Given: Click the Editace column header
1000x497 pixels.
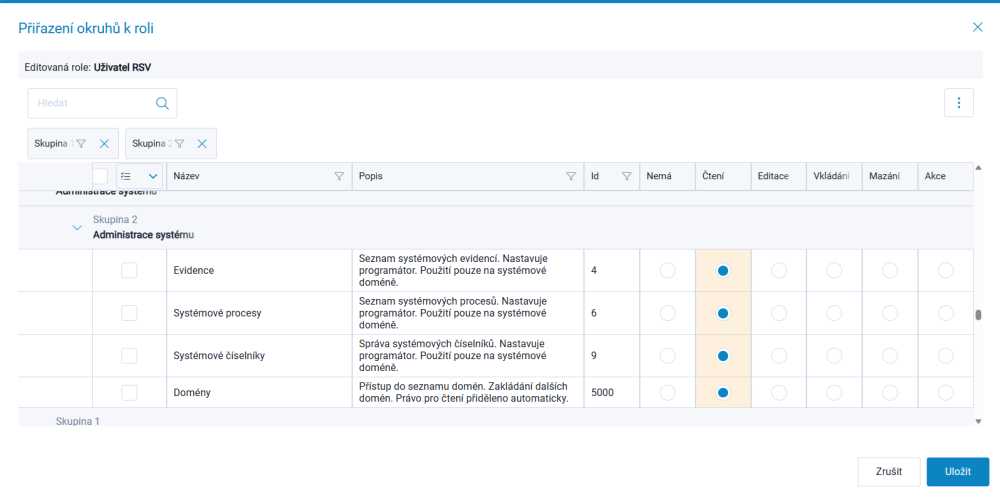Looking at the screenshot, I should pyautogui.click(x=779, y=177).
